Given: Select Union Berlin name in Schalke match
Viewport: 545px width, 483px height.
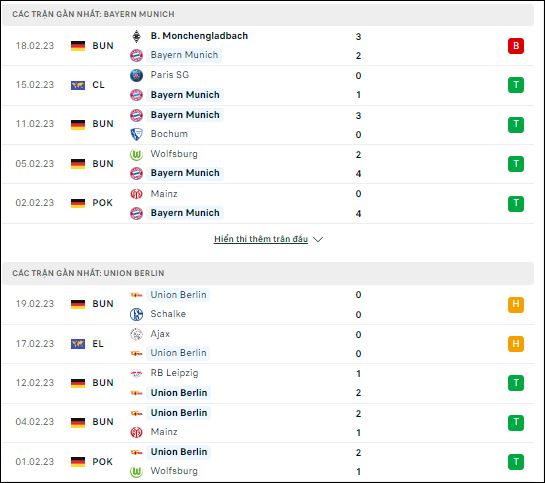Looking at the screenshot, I should (x=178, y=295).
